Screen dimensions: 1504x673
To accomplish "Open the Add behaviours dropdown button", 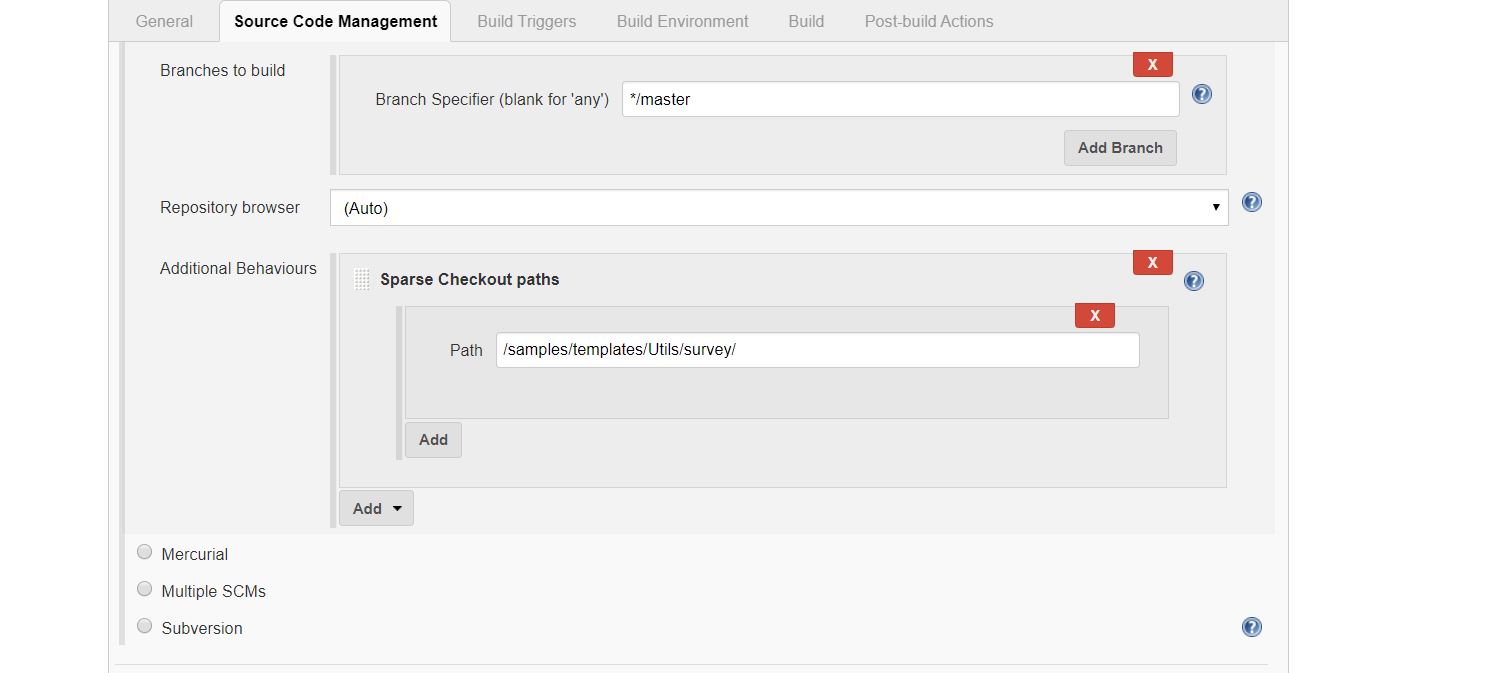I will [x=376, y=508].
